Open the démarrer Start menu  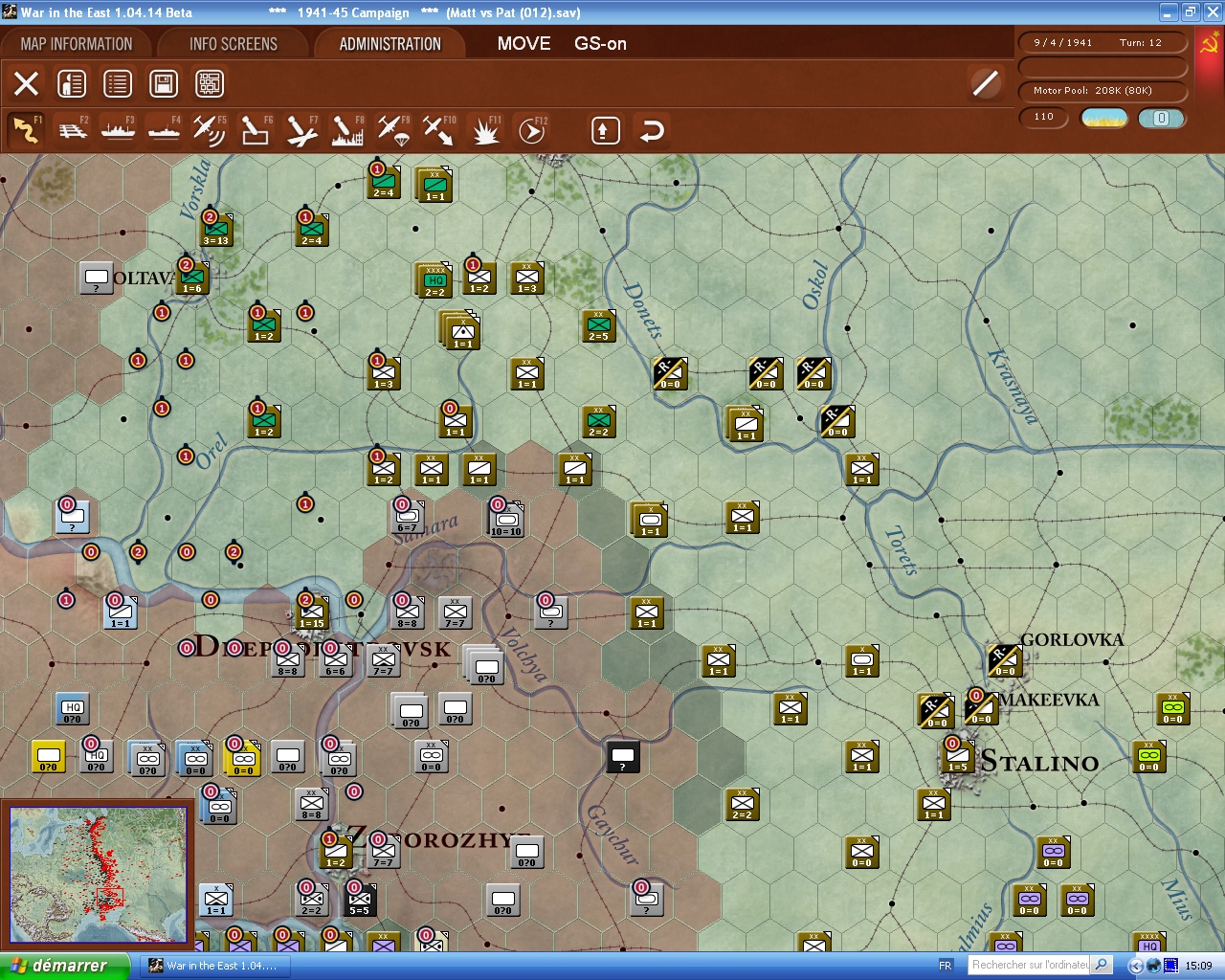[64, 966]
